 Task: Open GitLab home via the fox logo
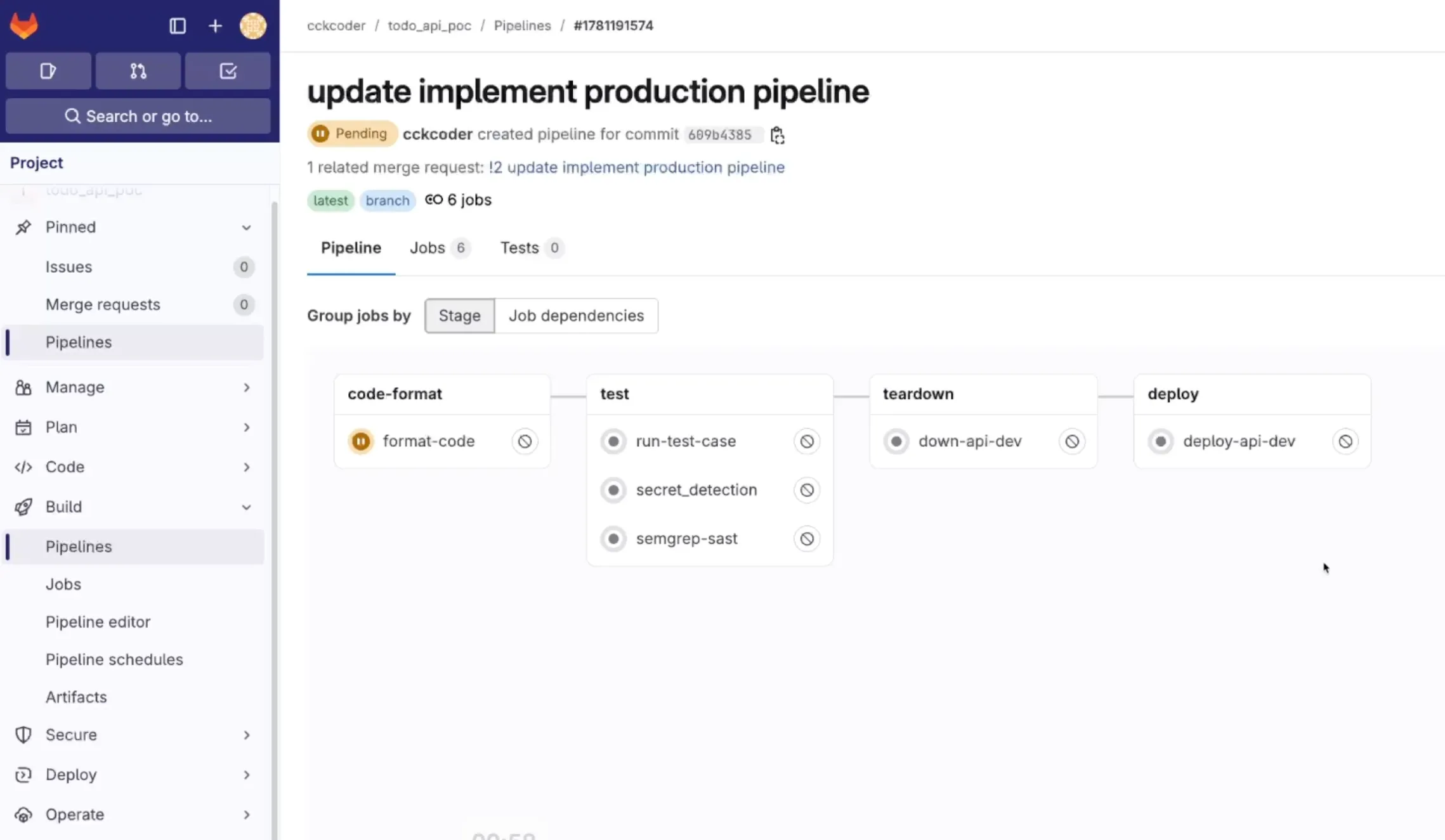[23, 25]
